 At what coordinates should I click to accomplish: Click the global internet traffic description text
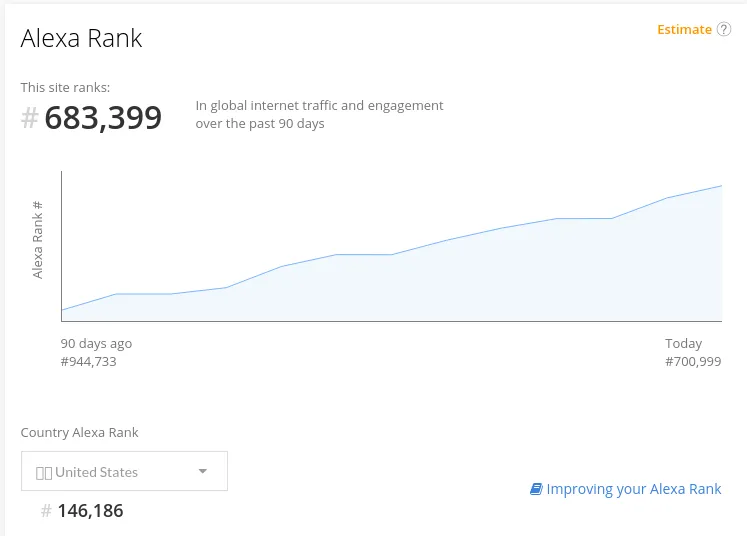click(319, 114)
